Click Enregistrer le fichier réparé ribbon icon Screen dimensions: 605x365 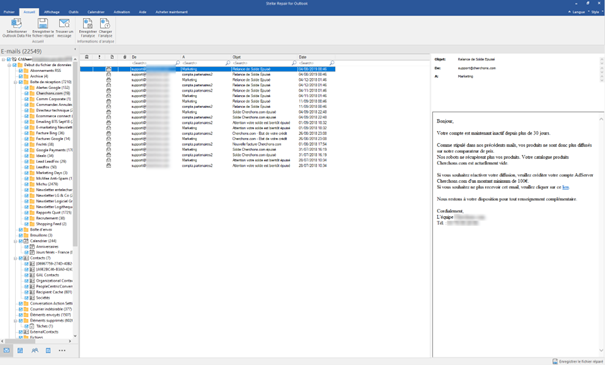point(43,23)
